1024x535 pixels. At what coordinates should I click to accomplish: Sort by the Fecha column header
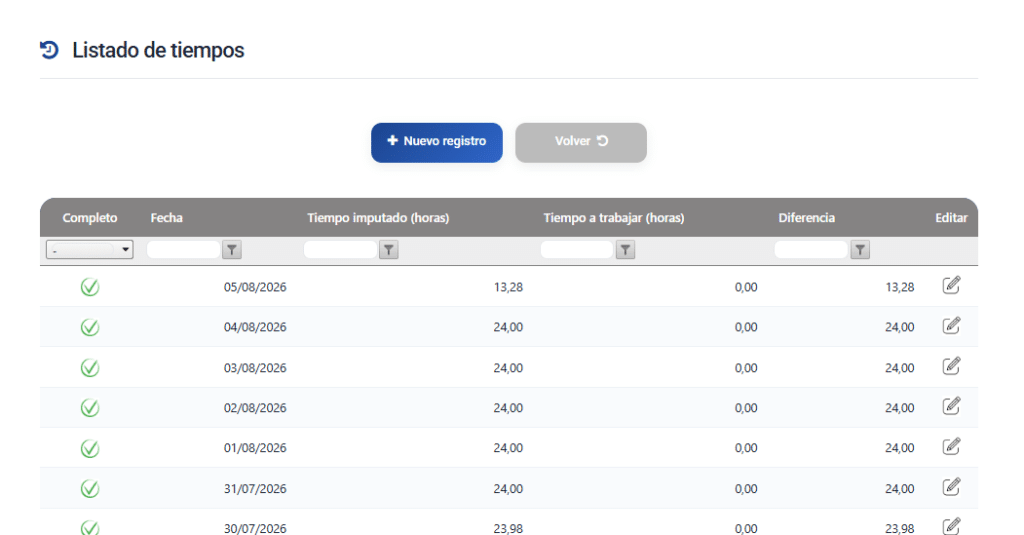167,218
